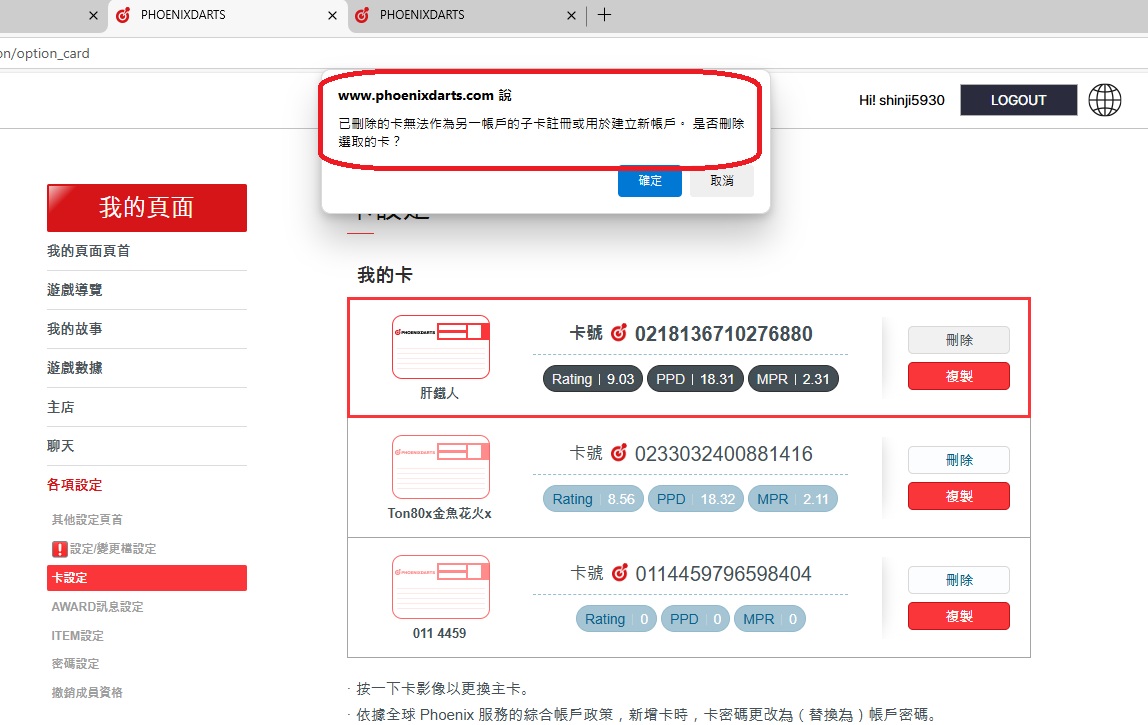The image size is (1148, 725).
Task: Delete card 0233032400881416
Action: [x=958, y=460]
